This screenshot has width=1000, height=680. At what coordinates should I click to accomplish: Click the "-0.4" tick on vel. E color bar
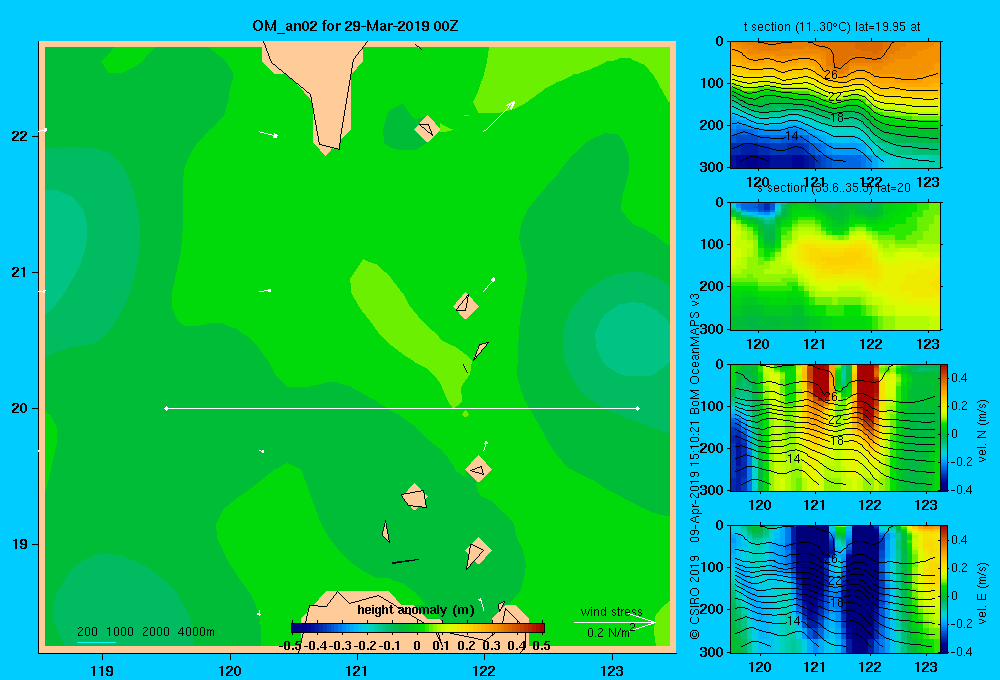click(961, 651)
